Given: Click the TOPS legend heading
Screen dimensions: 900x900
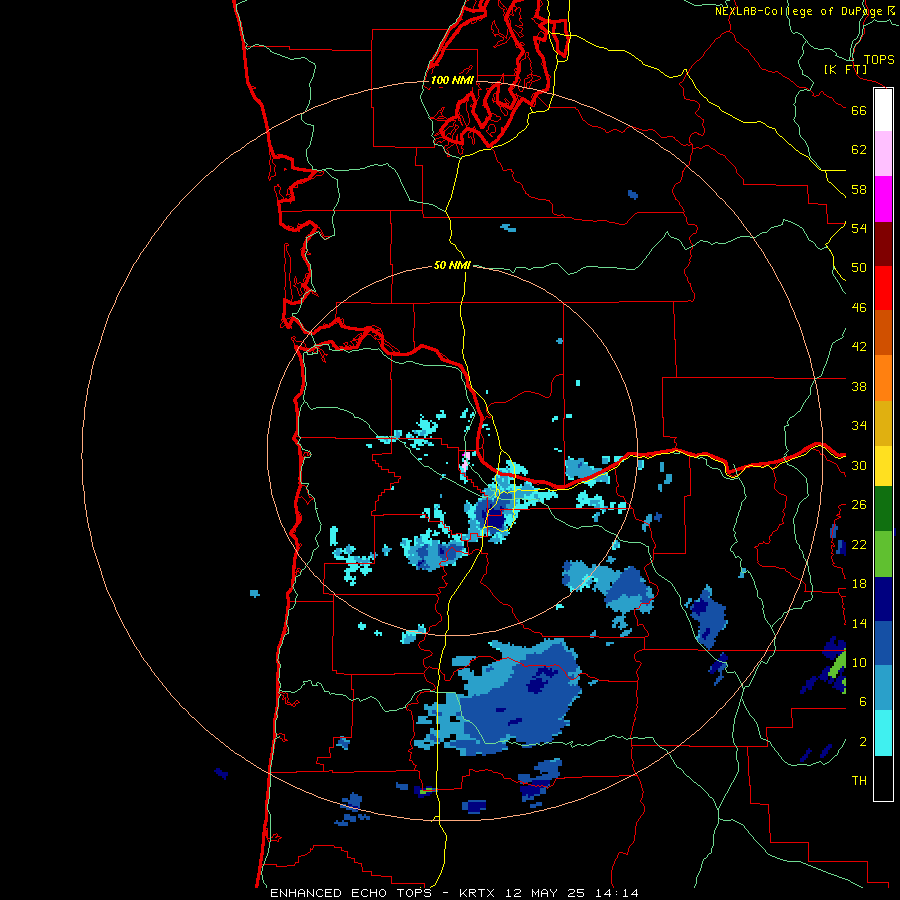Looking at the screenshot, I should click(x=879, y=59).
